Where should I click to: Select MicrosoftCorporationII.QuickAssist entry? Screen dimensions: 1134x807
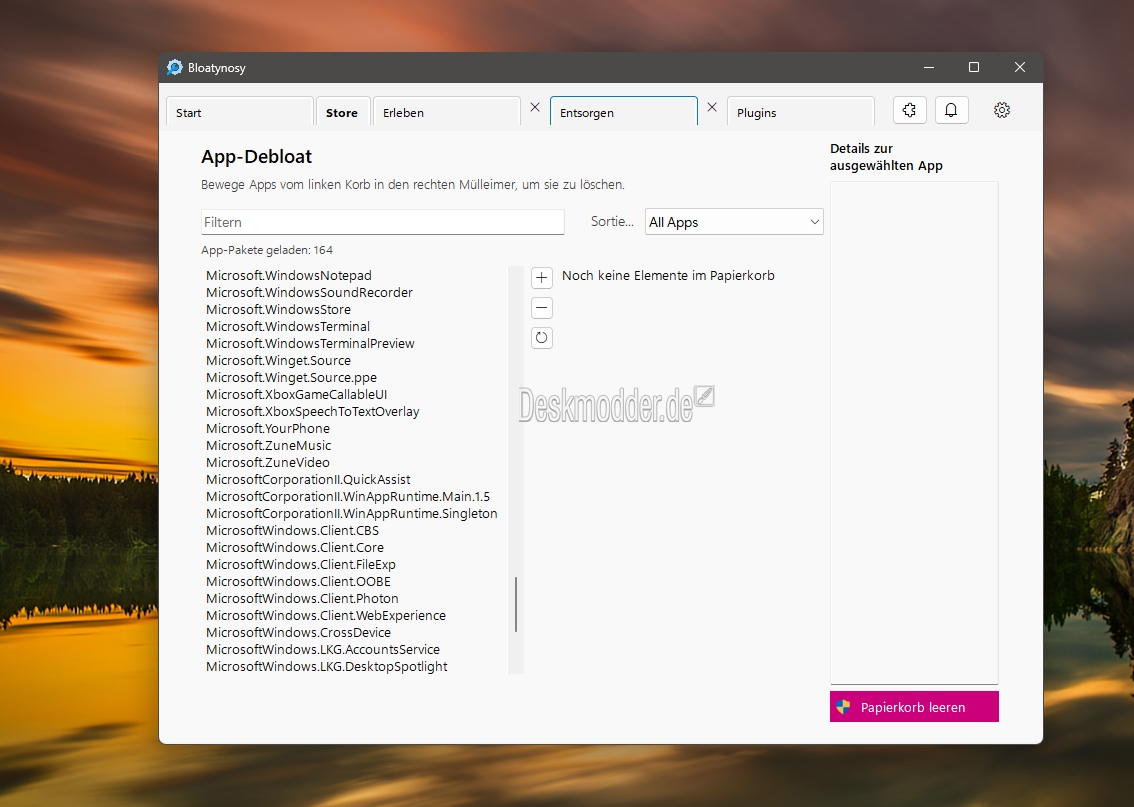[308, 479]
